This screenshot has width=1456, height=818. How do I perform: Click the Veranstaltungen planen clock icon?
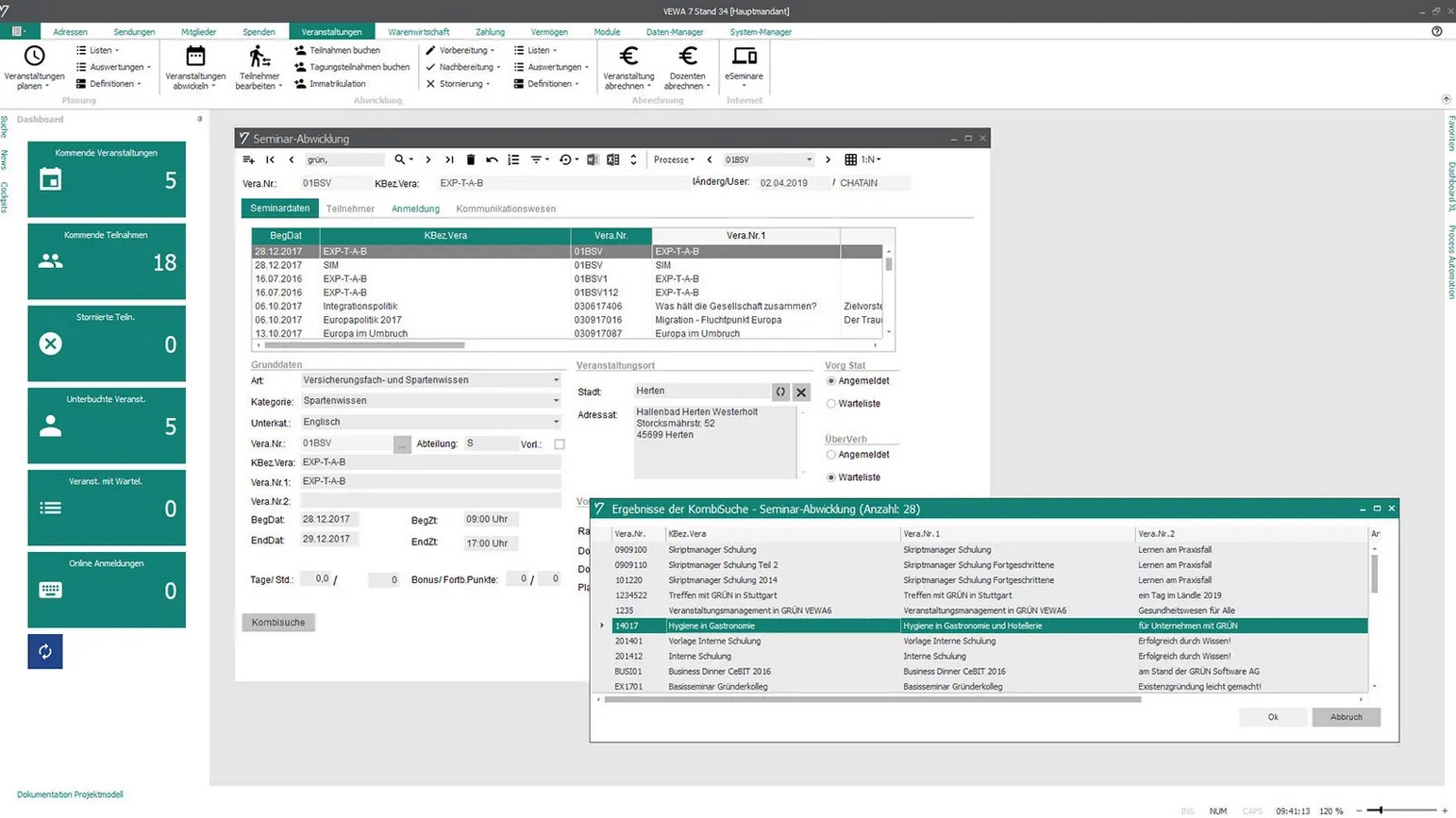(34, 57)
